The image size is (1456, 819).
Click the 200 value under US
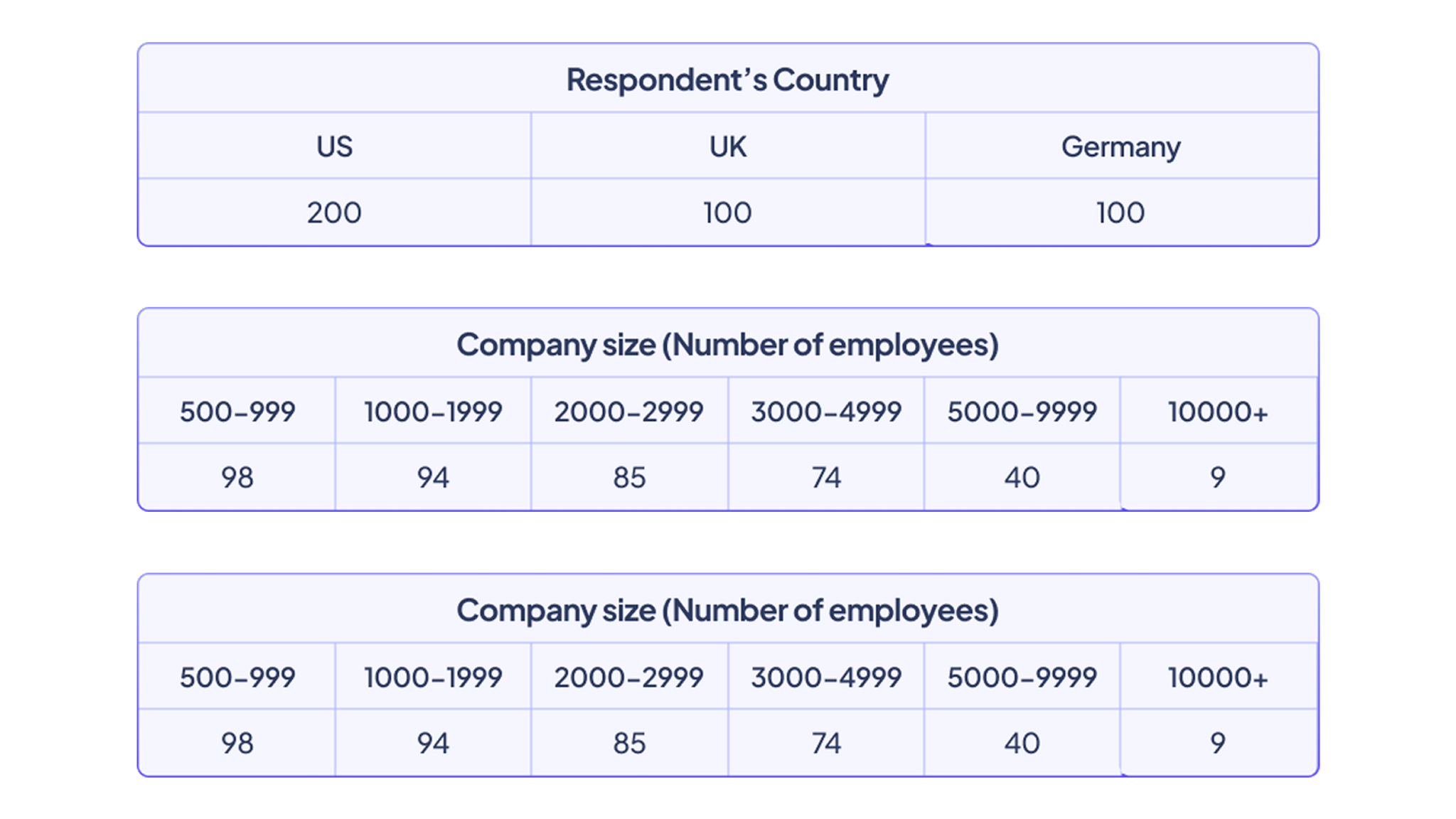pos(334,213)
